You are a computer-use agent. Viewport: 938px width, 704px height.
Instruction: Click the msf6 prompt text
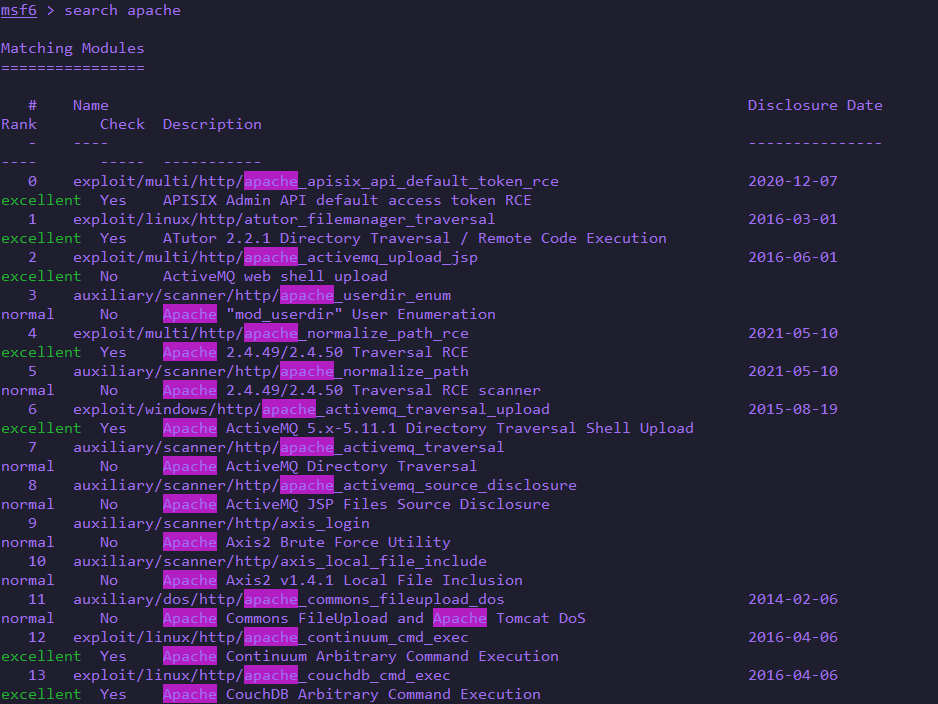pos(19,11)
